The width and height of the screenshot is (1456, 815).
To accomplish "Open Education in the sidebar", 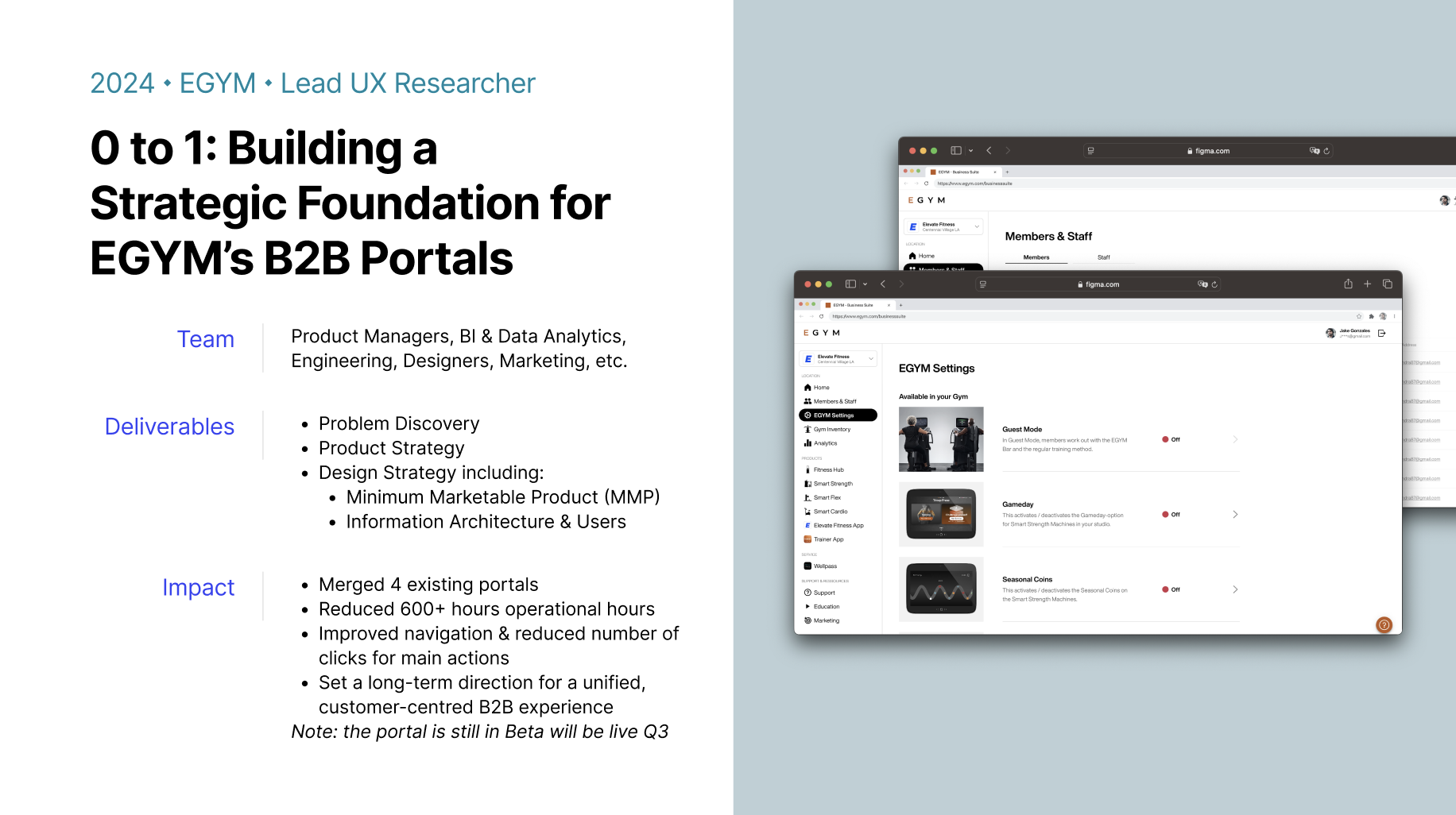I will (x=822, y=607).
